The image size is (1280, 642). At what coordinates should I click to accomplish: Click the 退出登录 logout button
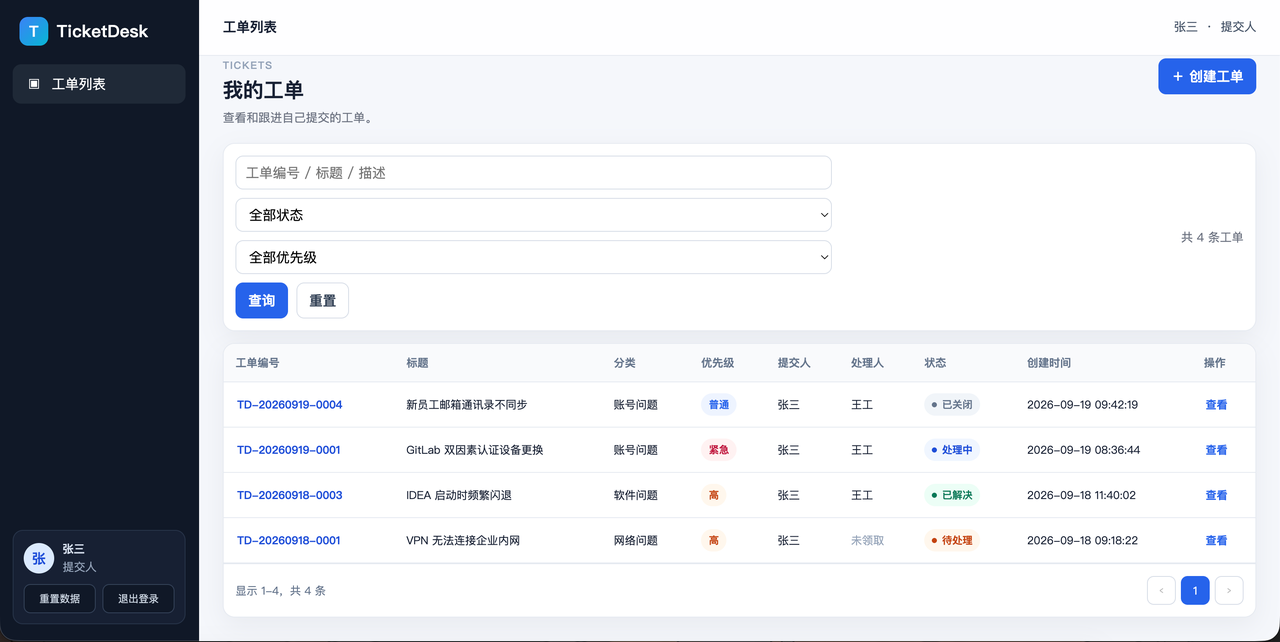point(138,599)
